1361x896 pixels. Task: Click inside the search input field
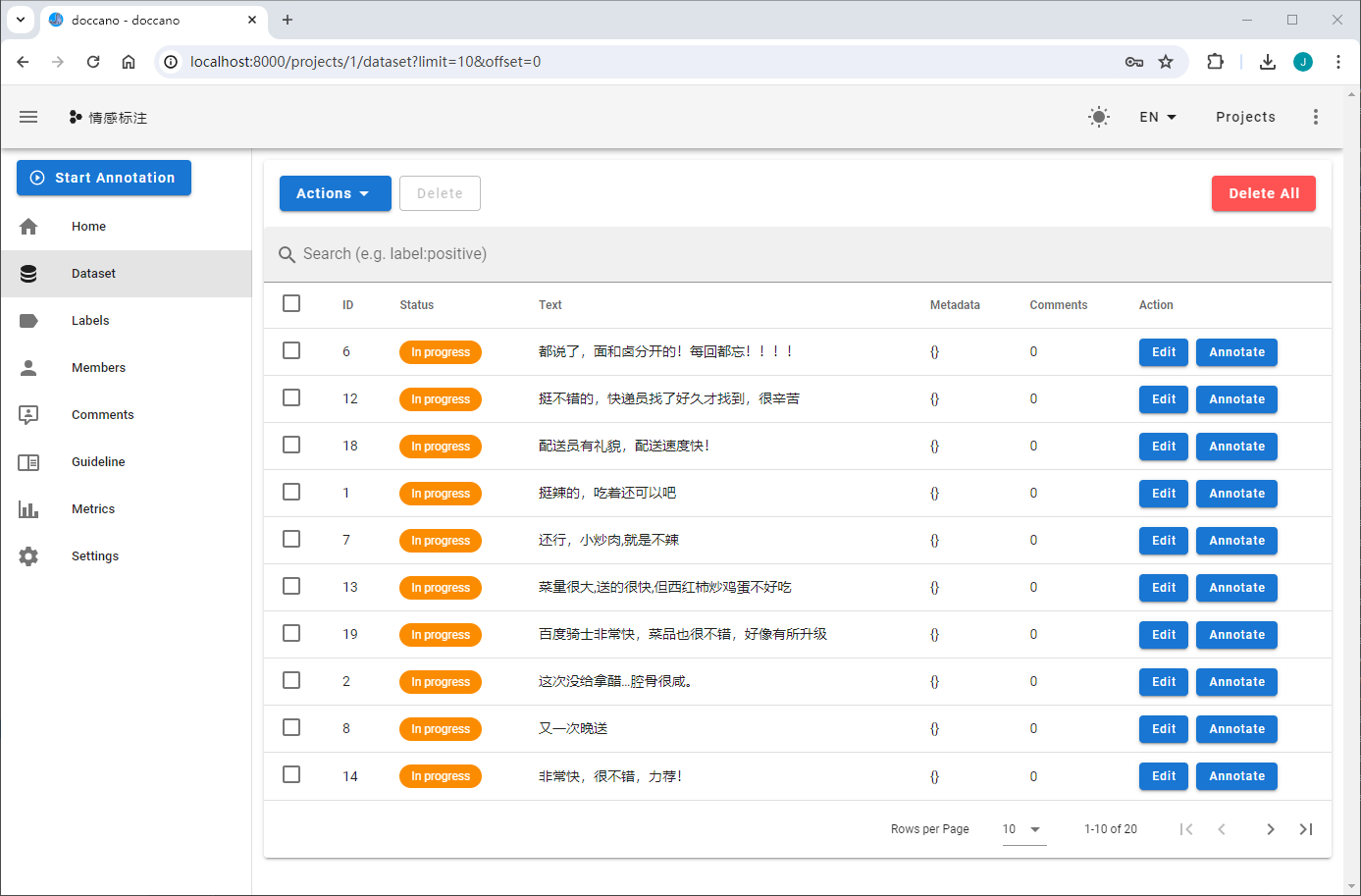coord(589,253)
